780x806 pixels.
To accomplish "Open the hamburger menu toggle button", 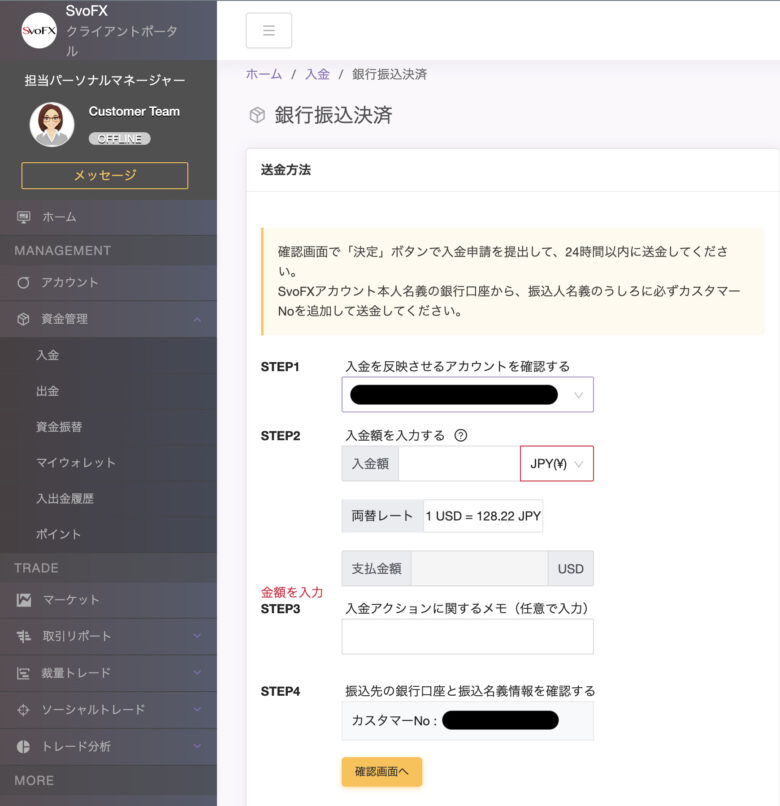I will (x=269, y=30).
